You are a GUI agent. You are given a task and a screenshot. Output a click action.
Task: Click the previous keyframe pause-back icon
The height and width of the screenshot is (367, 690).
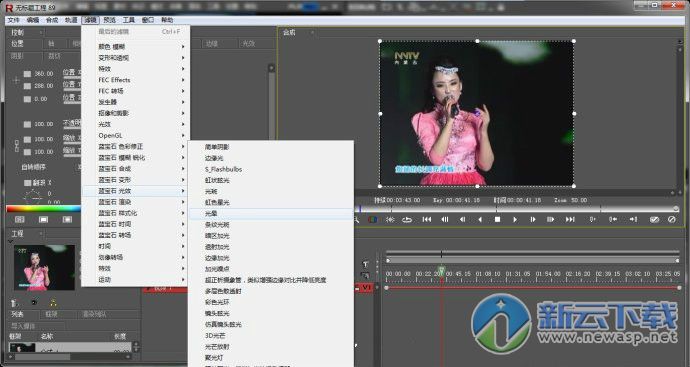pyautogui.click(x=445, y=219)
